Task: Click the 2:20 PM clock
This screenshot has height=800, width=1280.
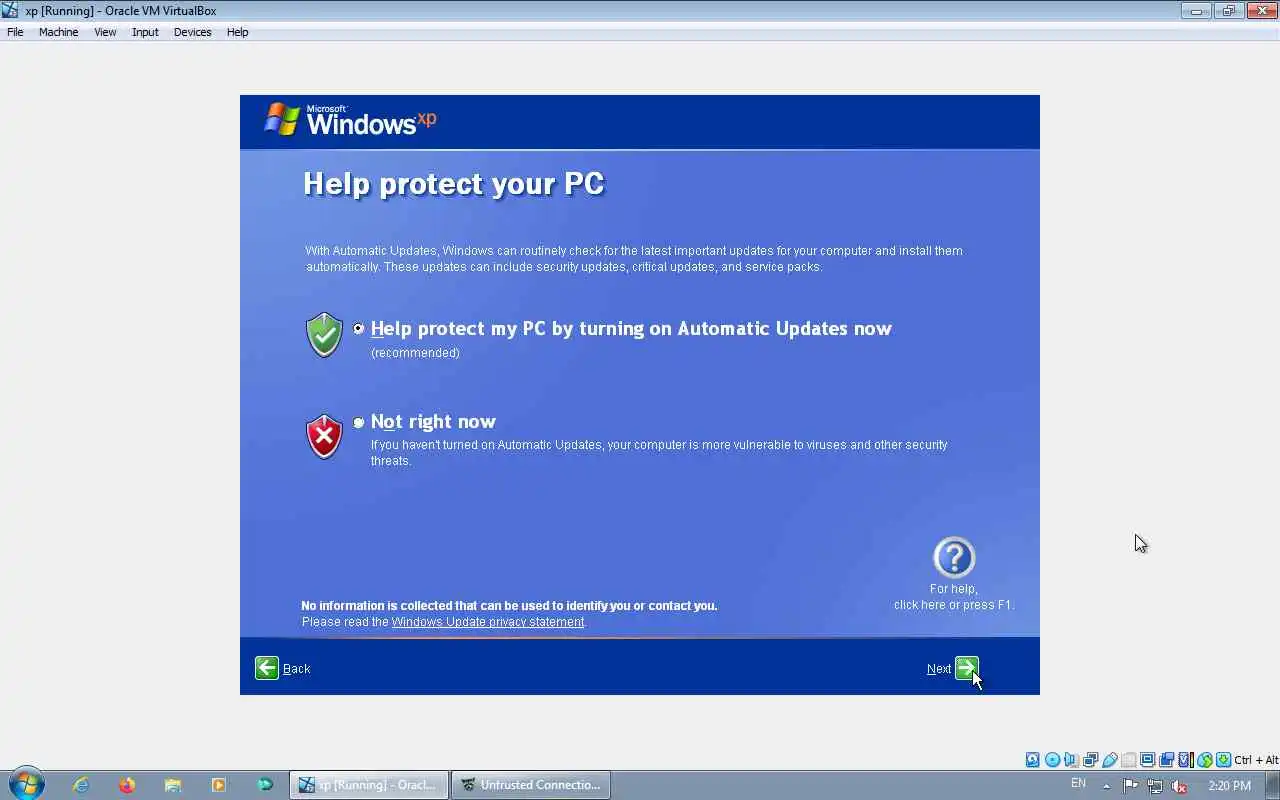Action: [1229, 786]
